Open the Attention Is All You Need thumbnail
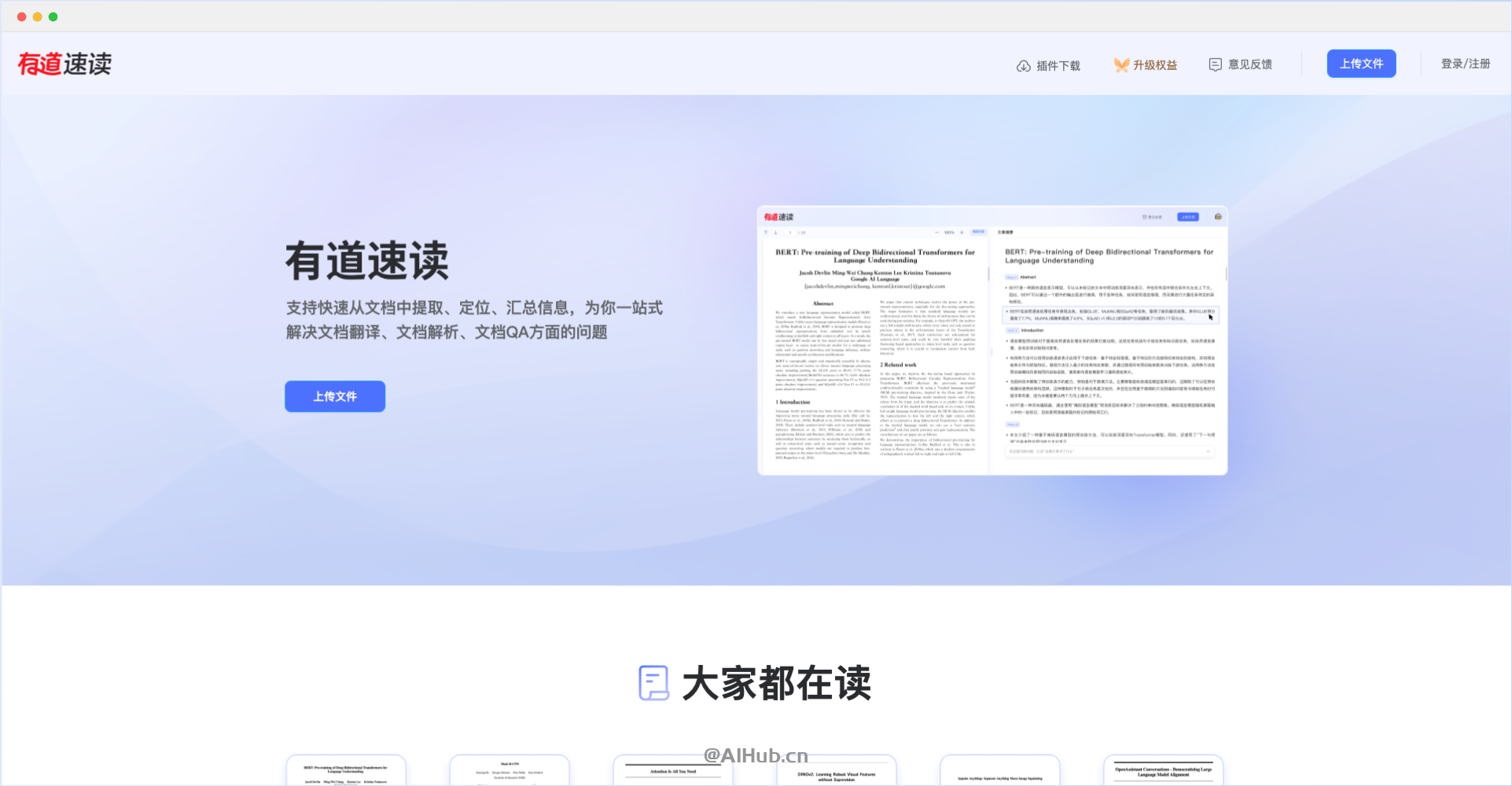The height and width of the screenshot is (786, 1512). 672,770
